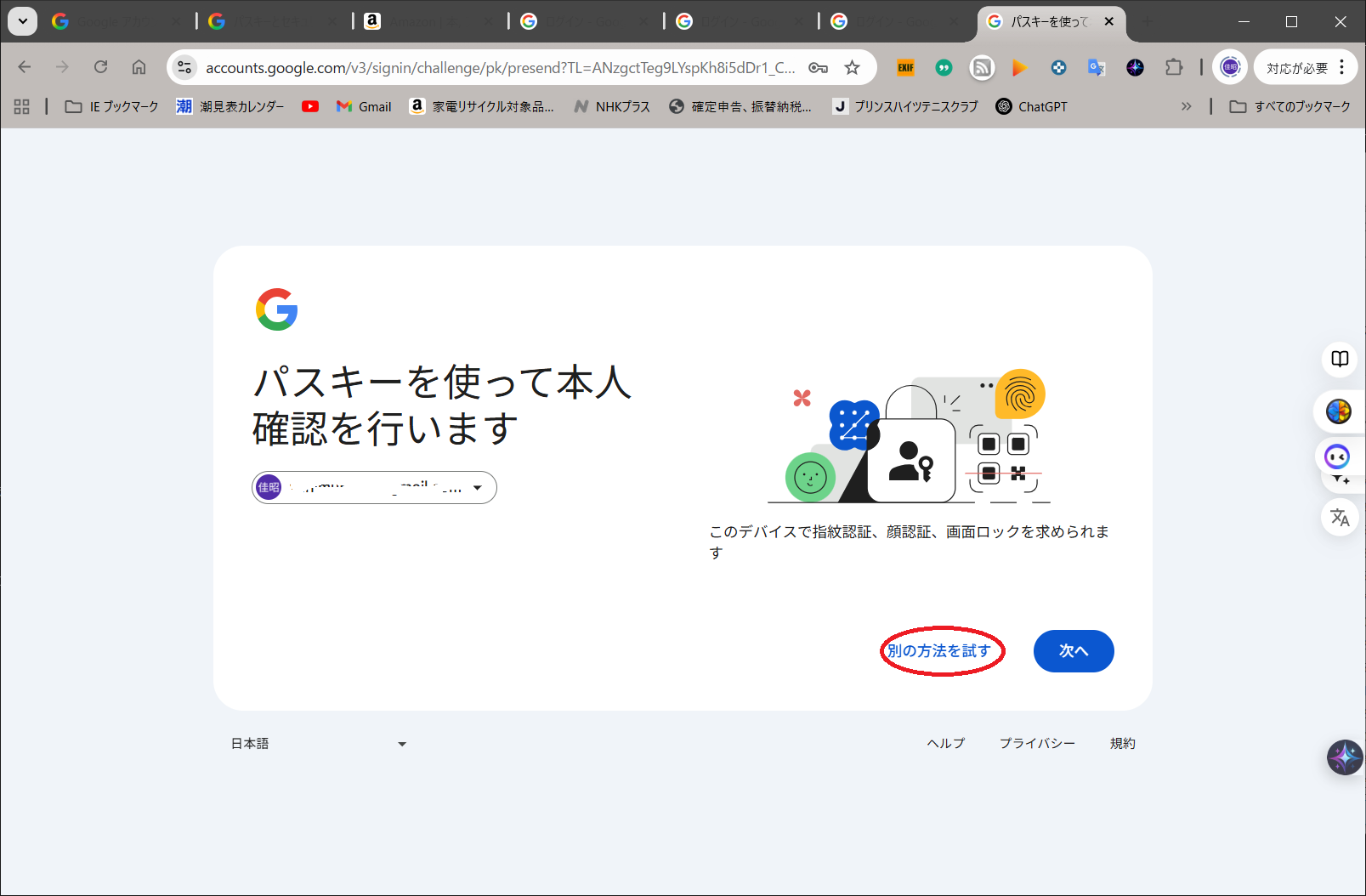This screenshot has width=1366, height=896.
Task: Bookmark this page with the star icon
Action: 852,67
